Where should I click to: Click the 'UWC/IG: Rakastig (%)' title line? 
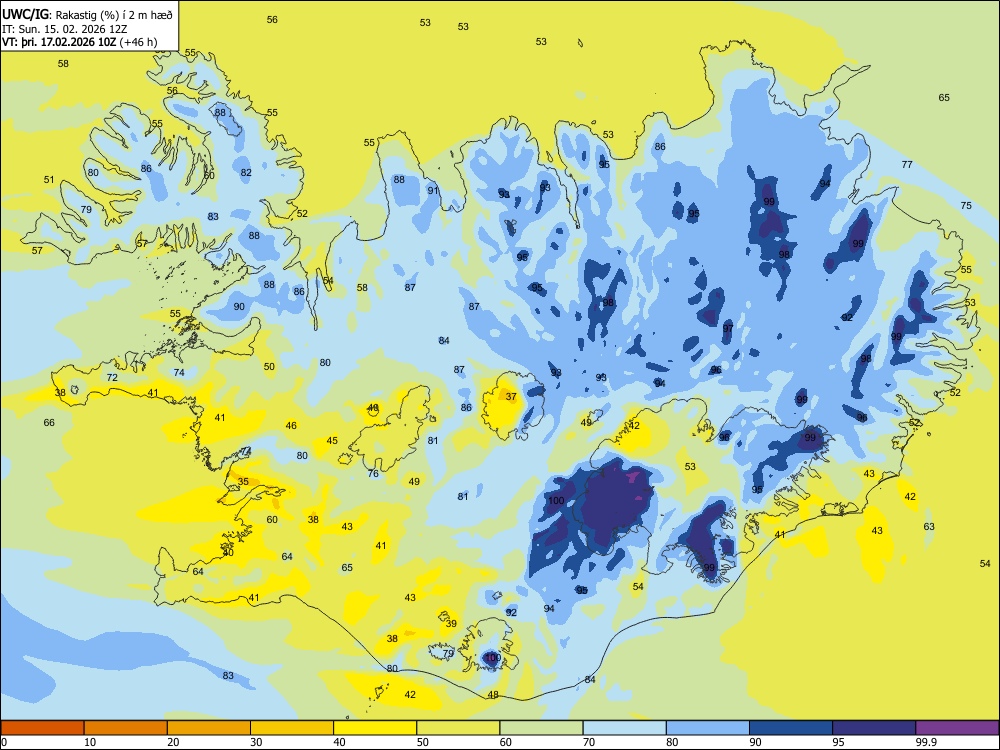point(87,14)
